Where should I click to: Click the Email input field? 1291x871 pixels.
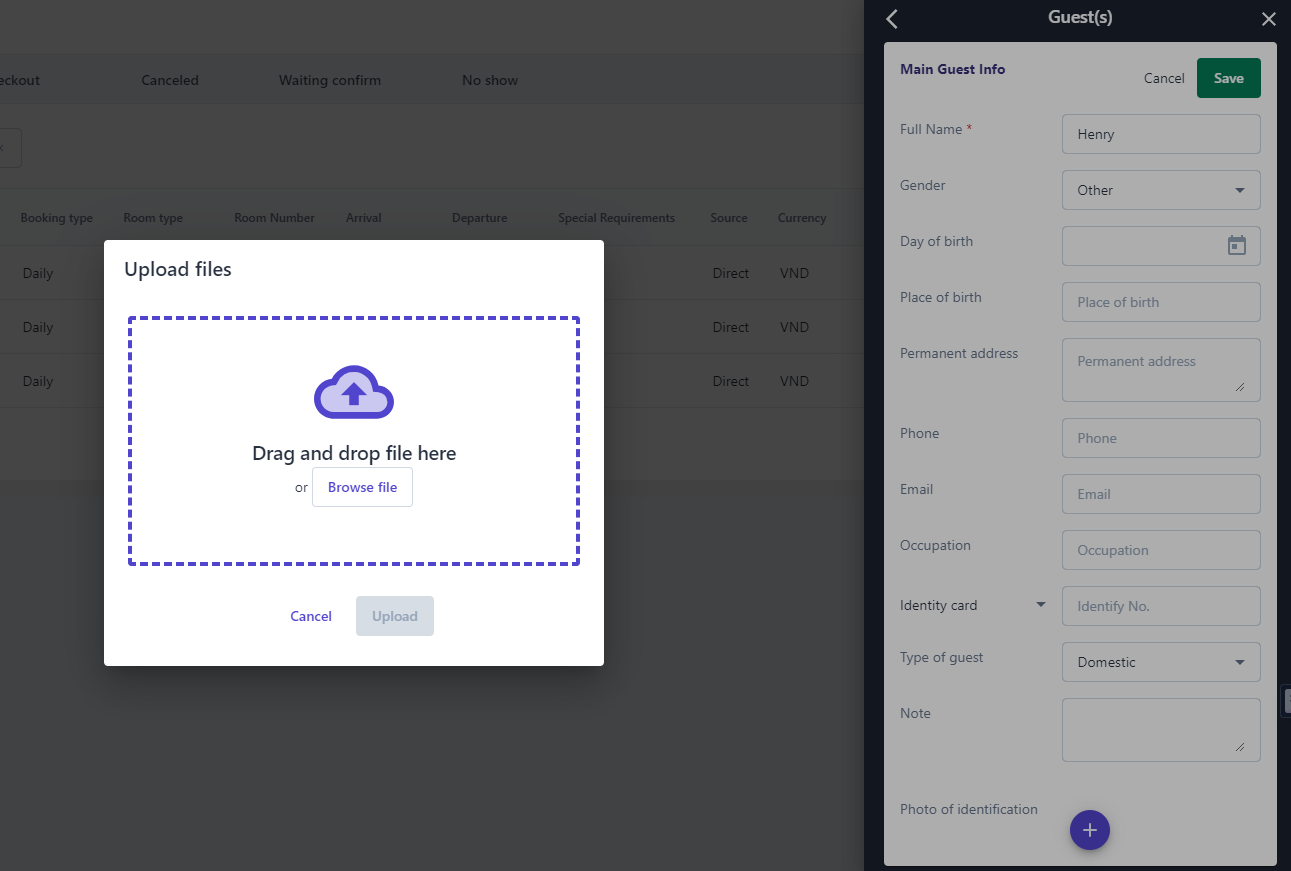tap(1160, 494)
